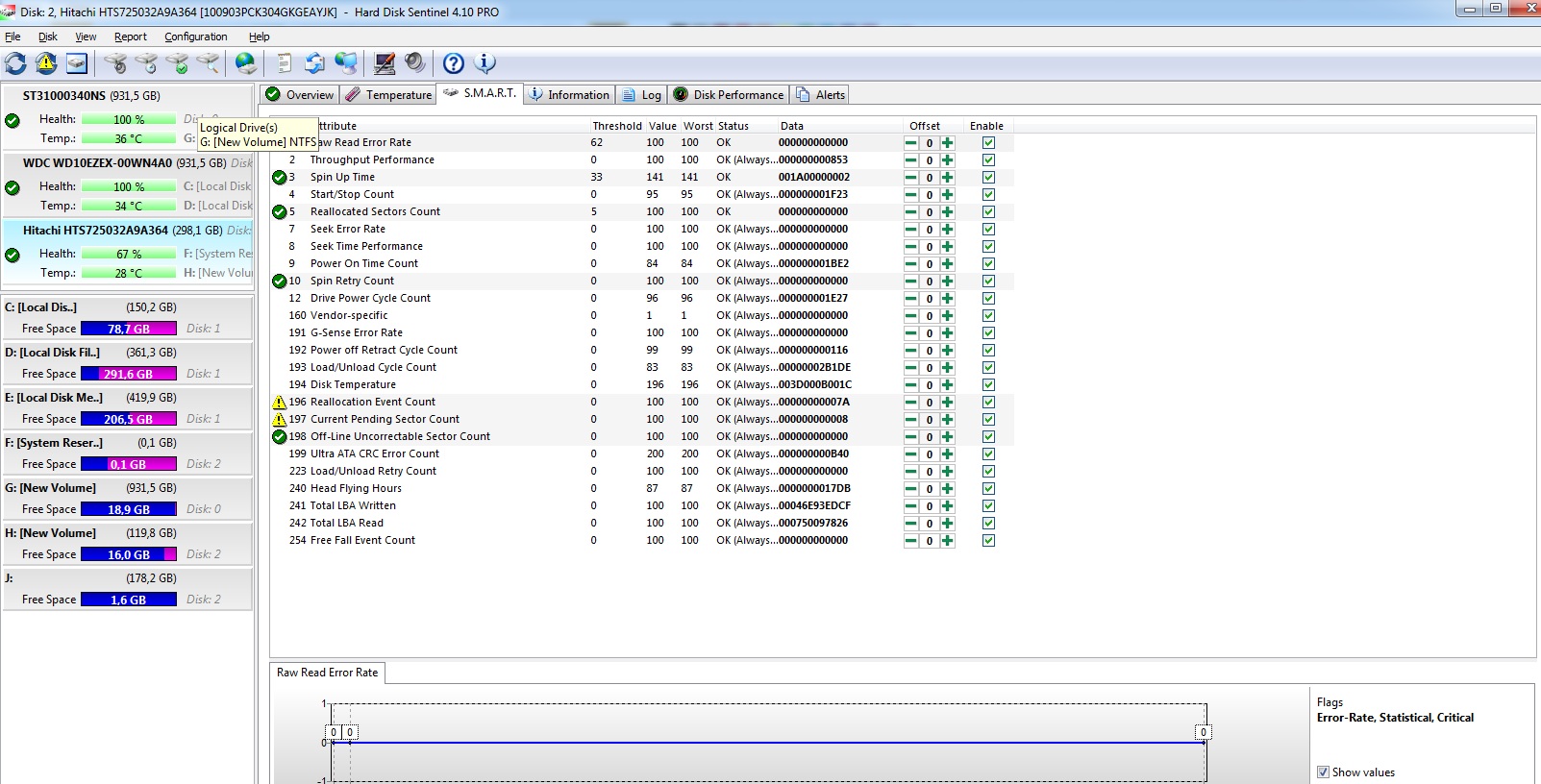Click the Hitachi health bar showing 67 %
The height and width of the screenshot is (784, 1541).
tap(129, 254)
